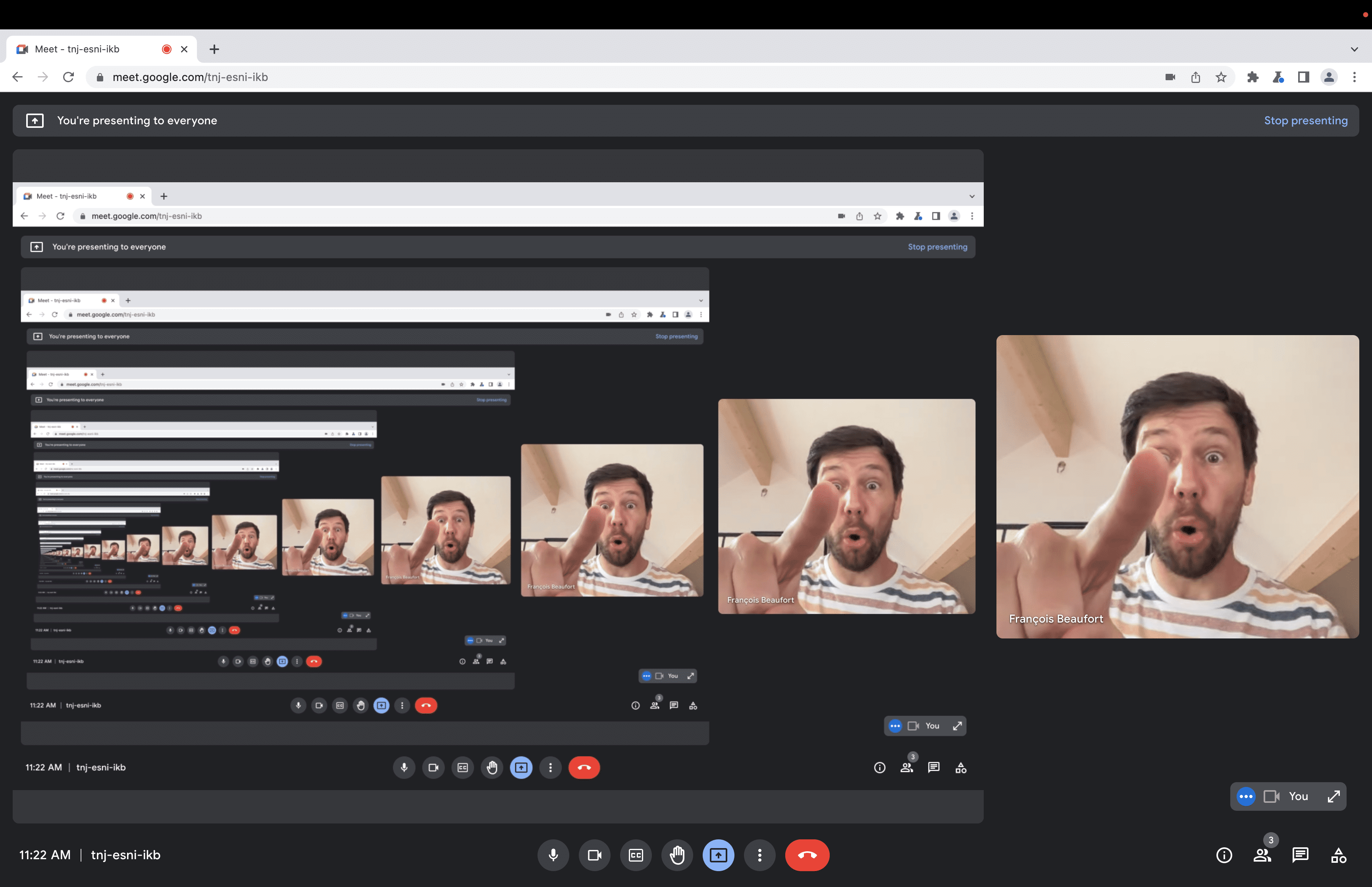
Task: Click Stop presenting inner screen link
Action: tap(938, 246)
